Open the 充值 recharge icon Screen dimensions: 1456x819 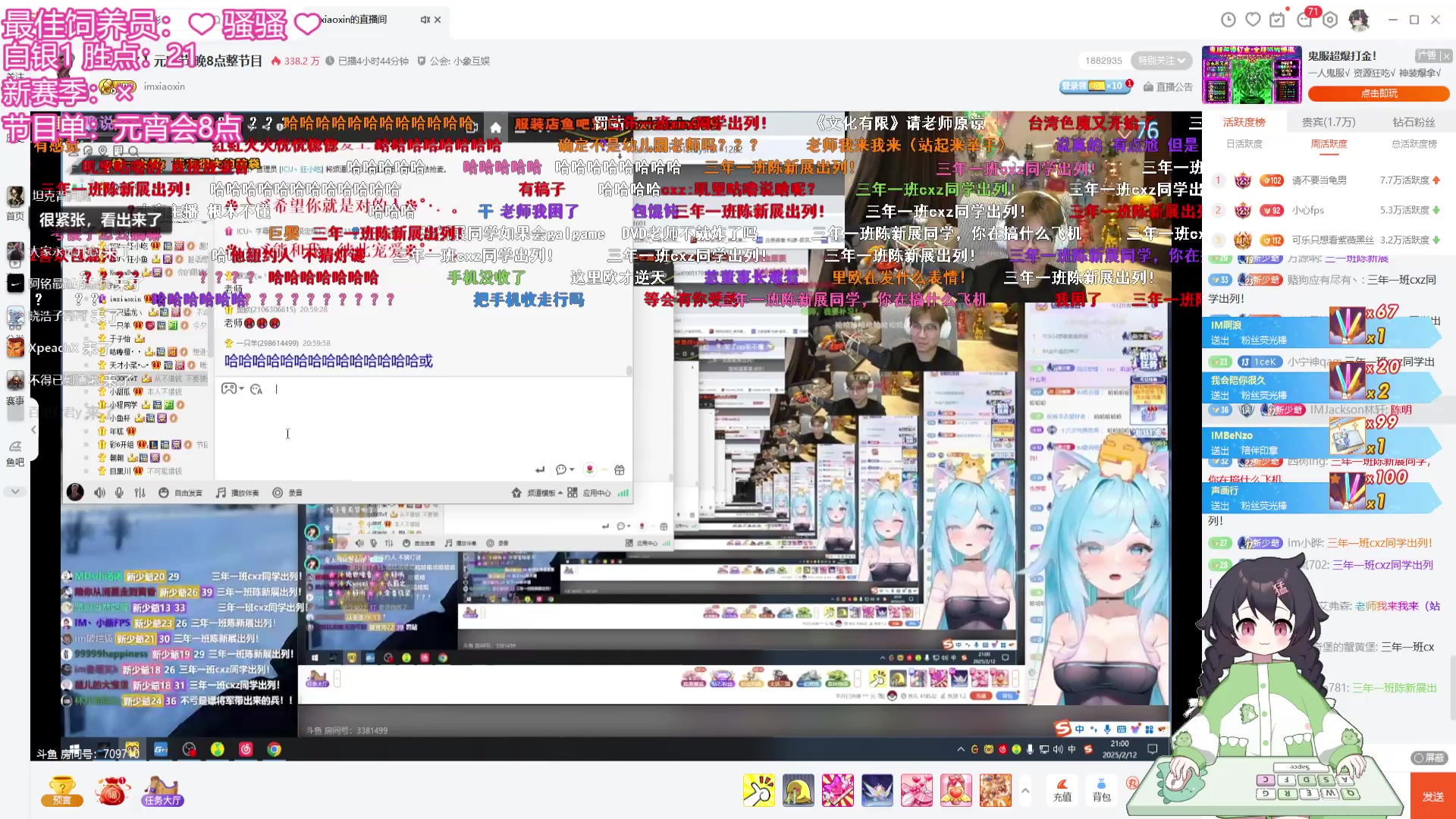[1062, 789]
